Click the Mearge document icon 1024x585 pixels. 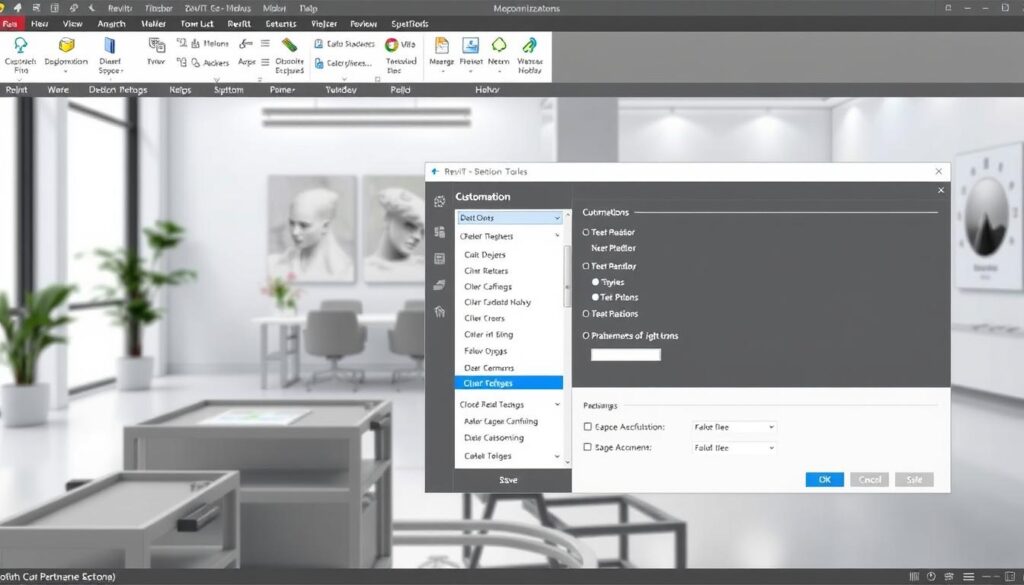click(x=441, y=45)
